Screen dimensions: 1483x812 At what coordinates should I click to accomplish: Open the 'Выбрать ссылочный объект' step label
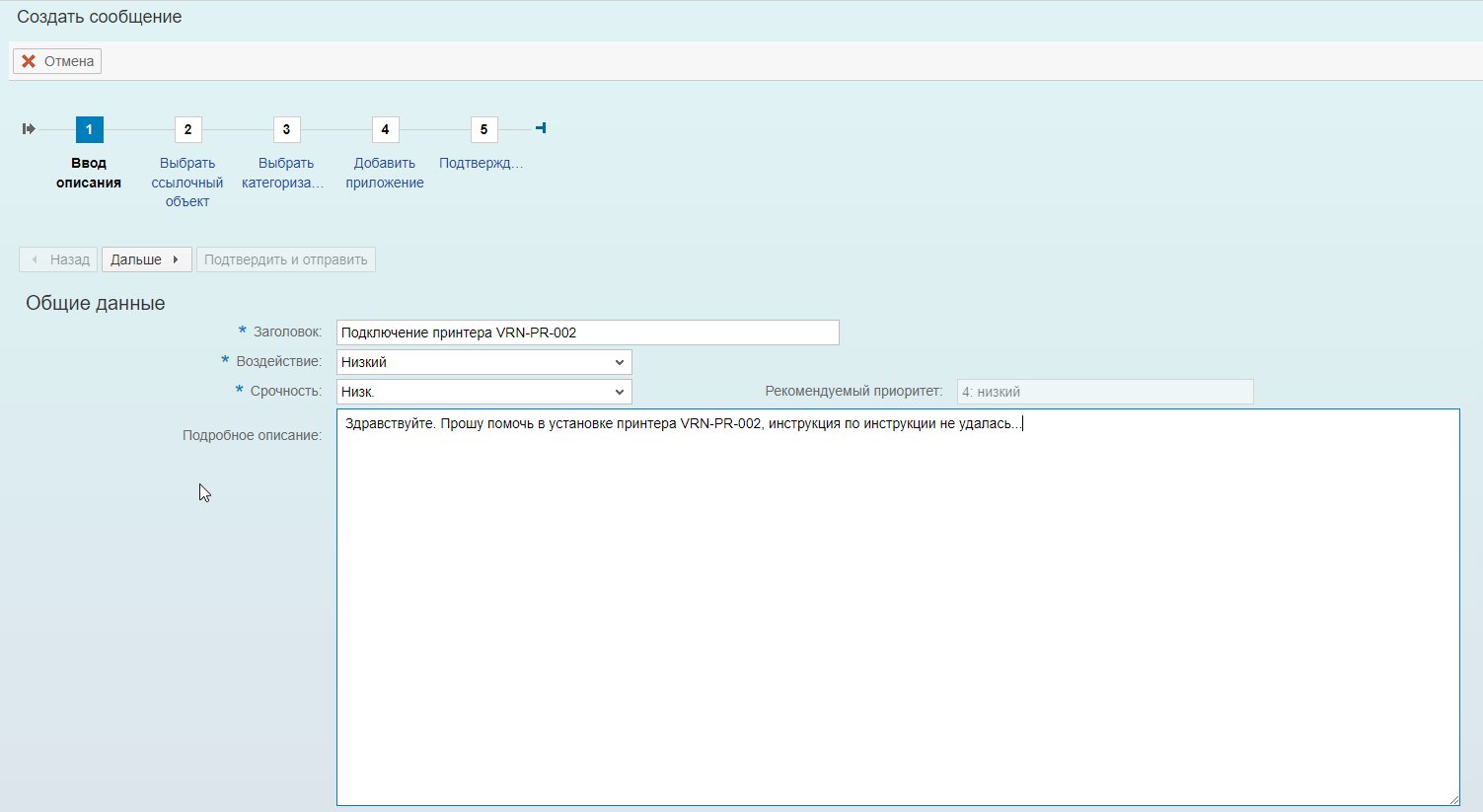187,183
